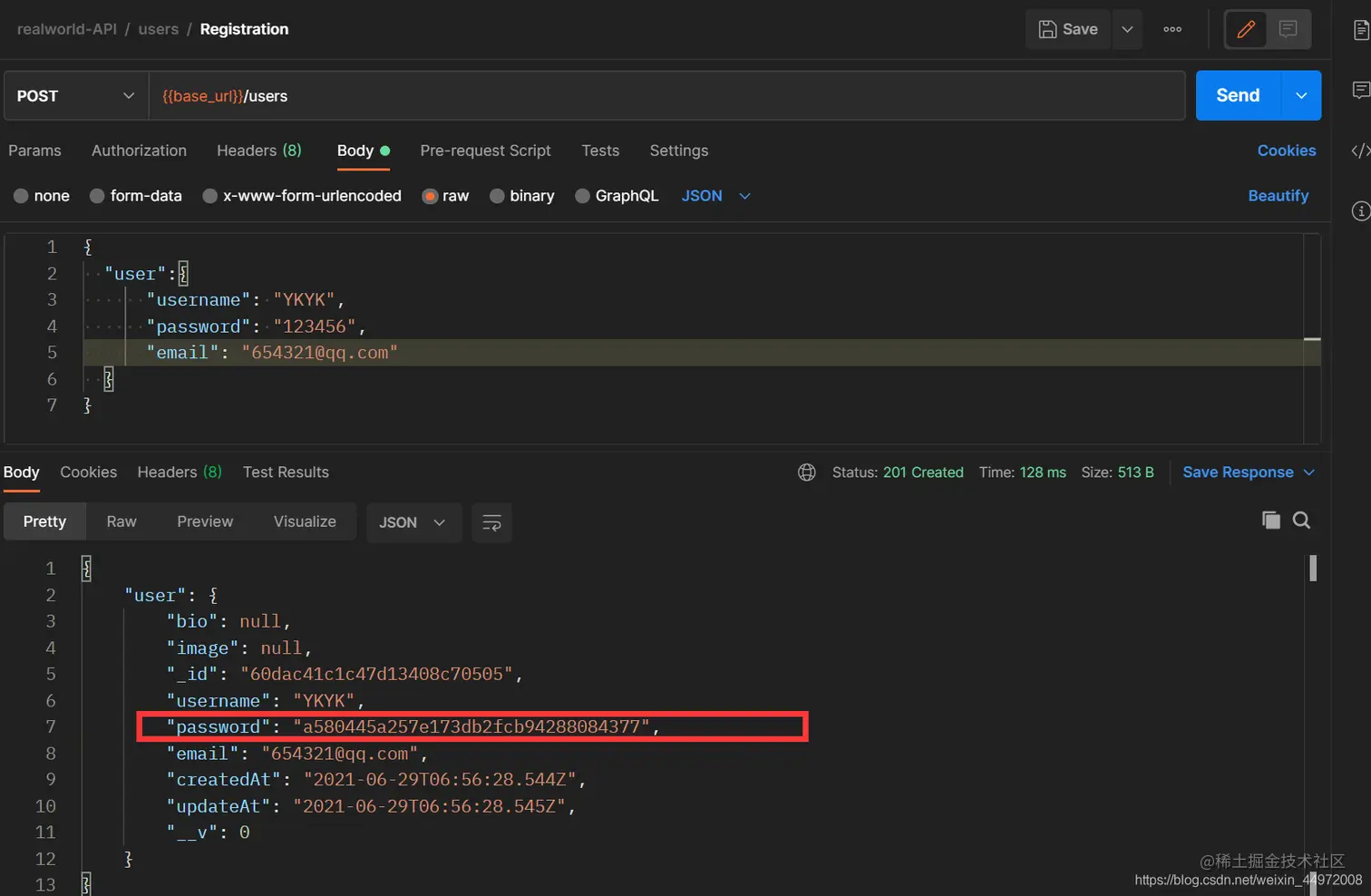This screenshot has width=1371, height=896.
Task: Click the response "bio": null line
Action: coord(228,622)
